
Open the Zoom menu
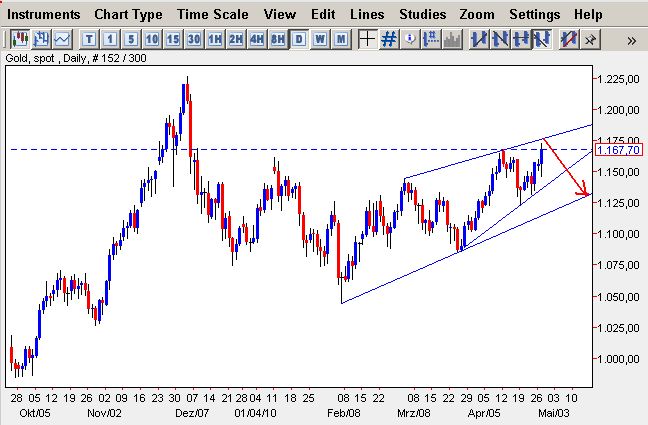[x=477, y=14]
